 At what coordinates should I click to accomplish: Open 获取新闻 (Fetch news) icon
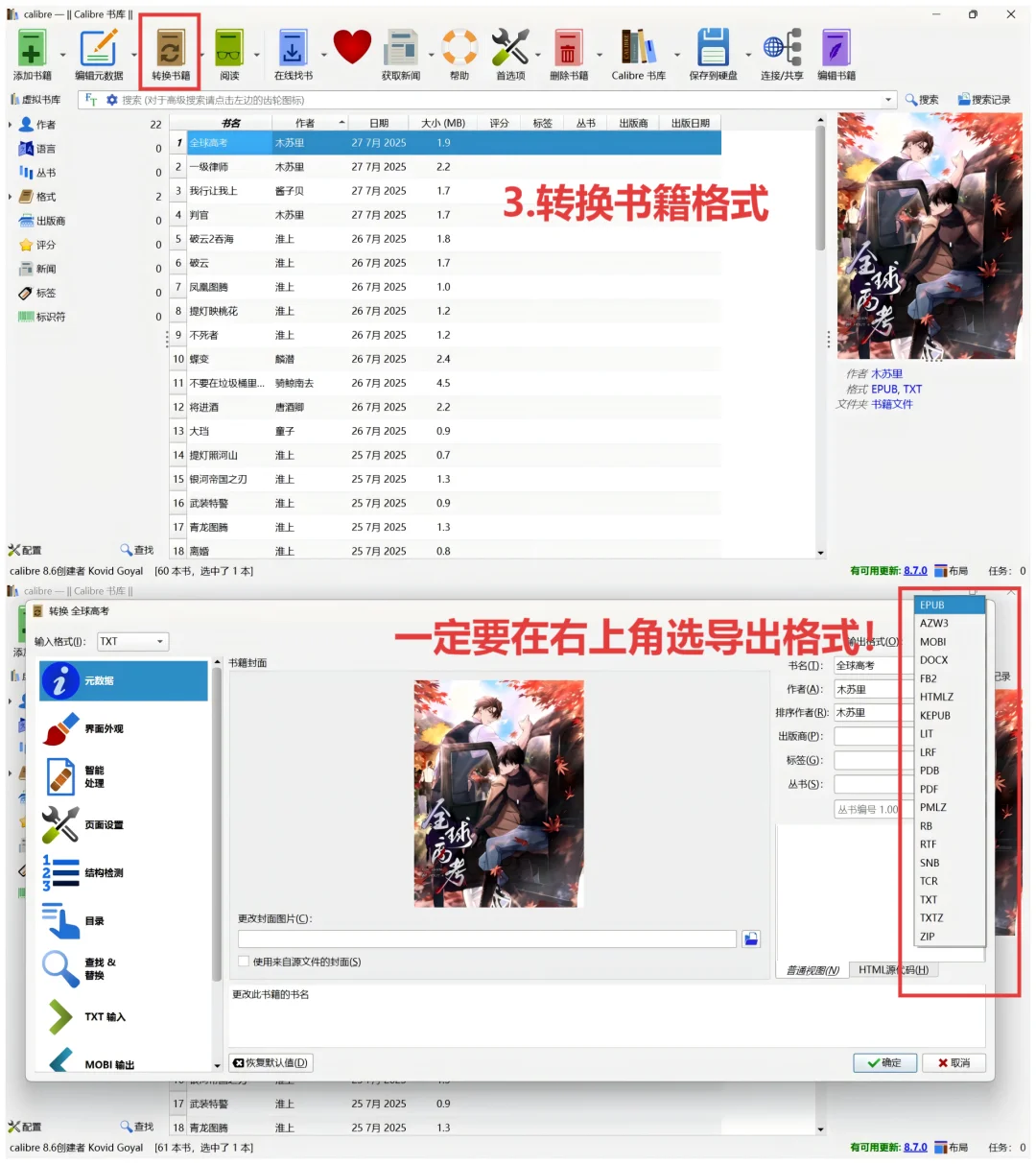point(401,54)
